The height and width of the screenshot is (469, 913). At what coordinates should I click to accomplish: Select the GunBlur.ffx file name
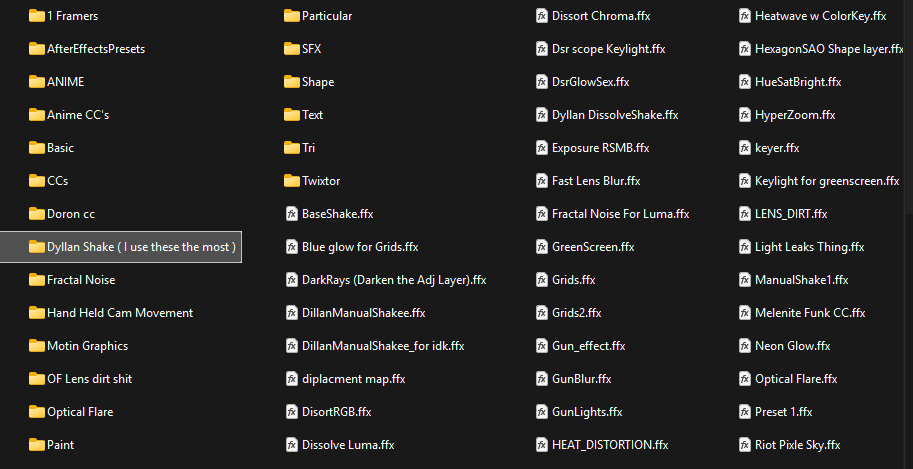click(582, 379)
